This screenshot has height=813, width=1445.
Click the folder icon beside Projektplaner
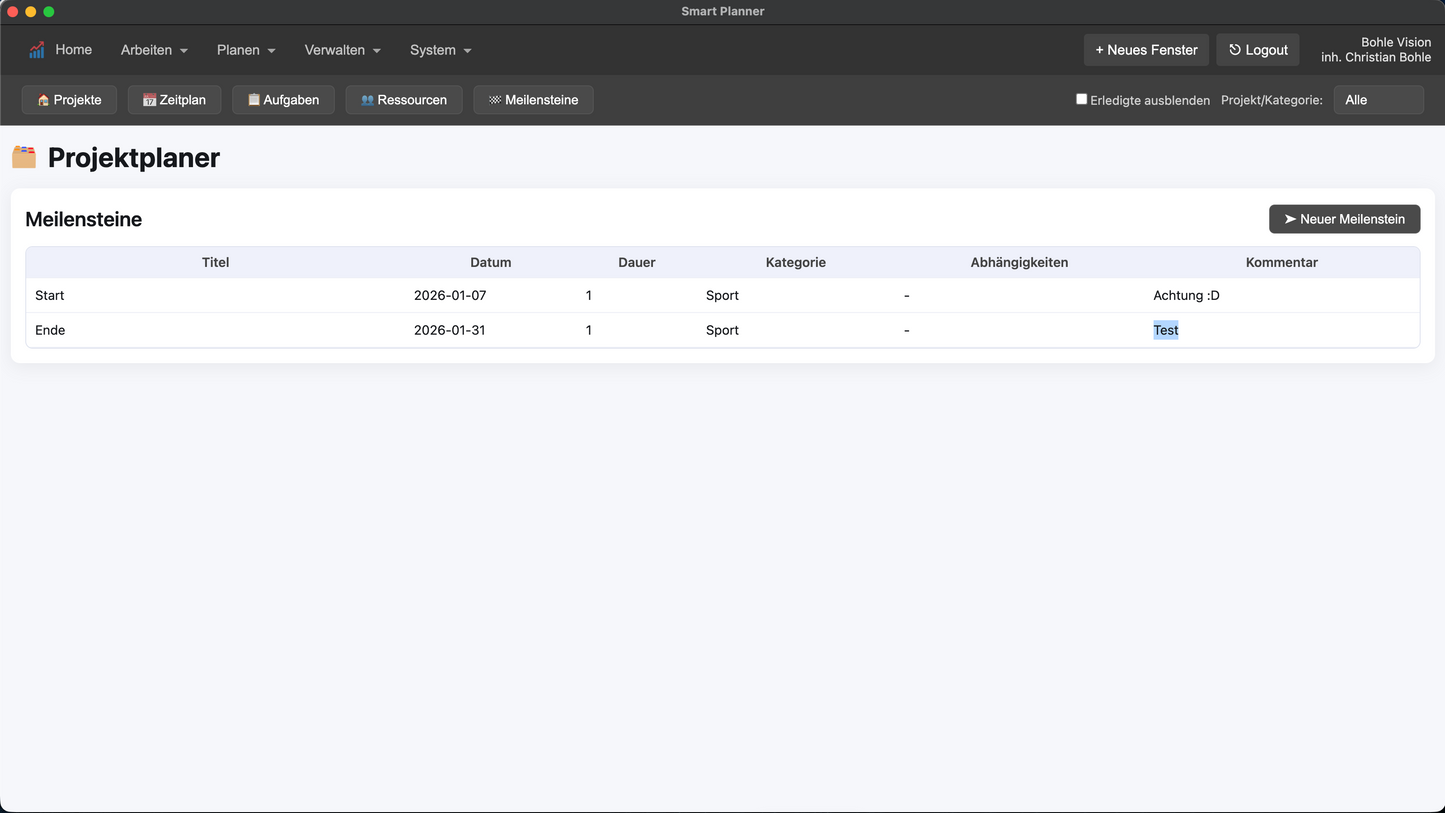(24, 157)
